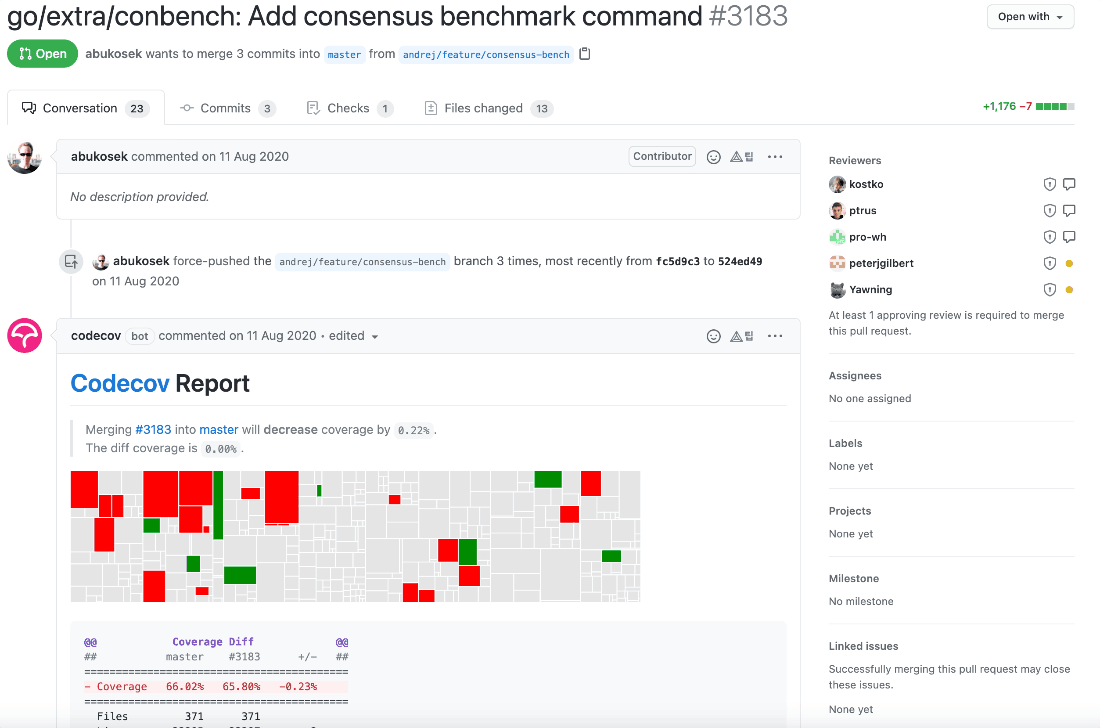Click the 'No description provided.' text
Screen dimensions: 1100x728
click(140, 197)
